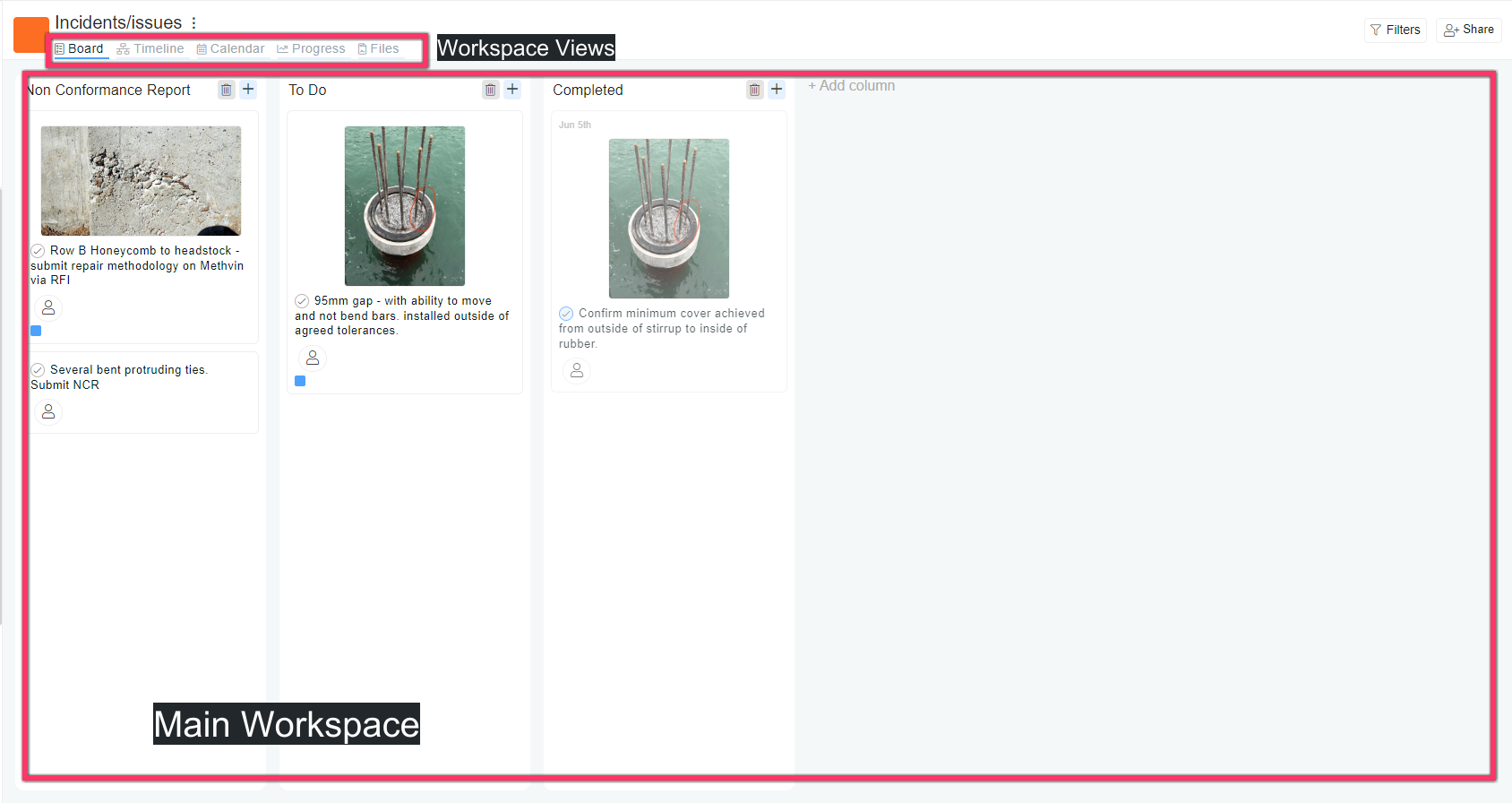Click Add column link
The height and width of the screenshot is (803, 1512).
tap(851, 86)
